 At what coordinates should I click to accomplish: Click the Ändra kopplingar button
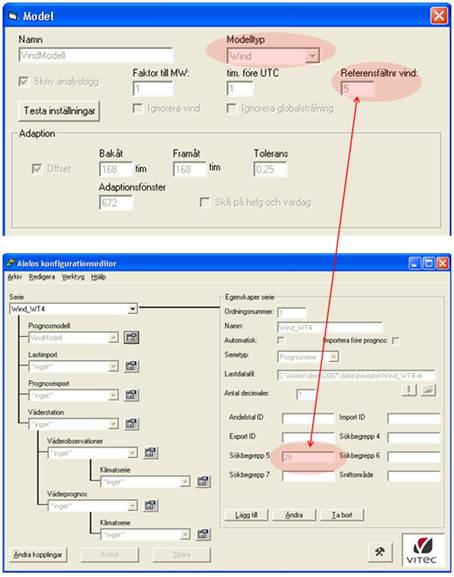(38, 554)
